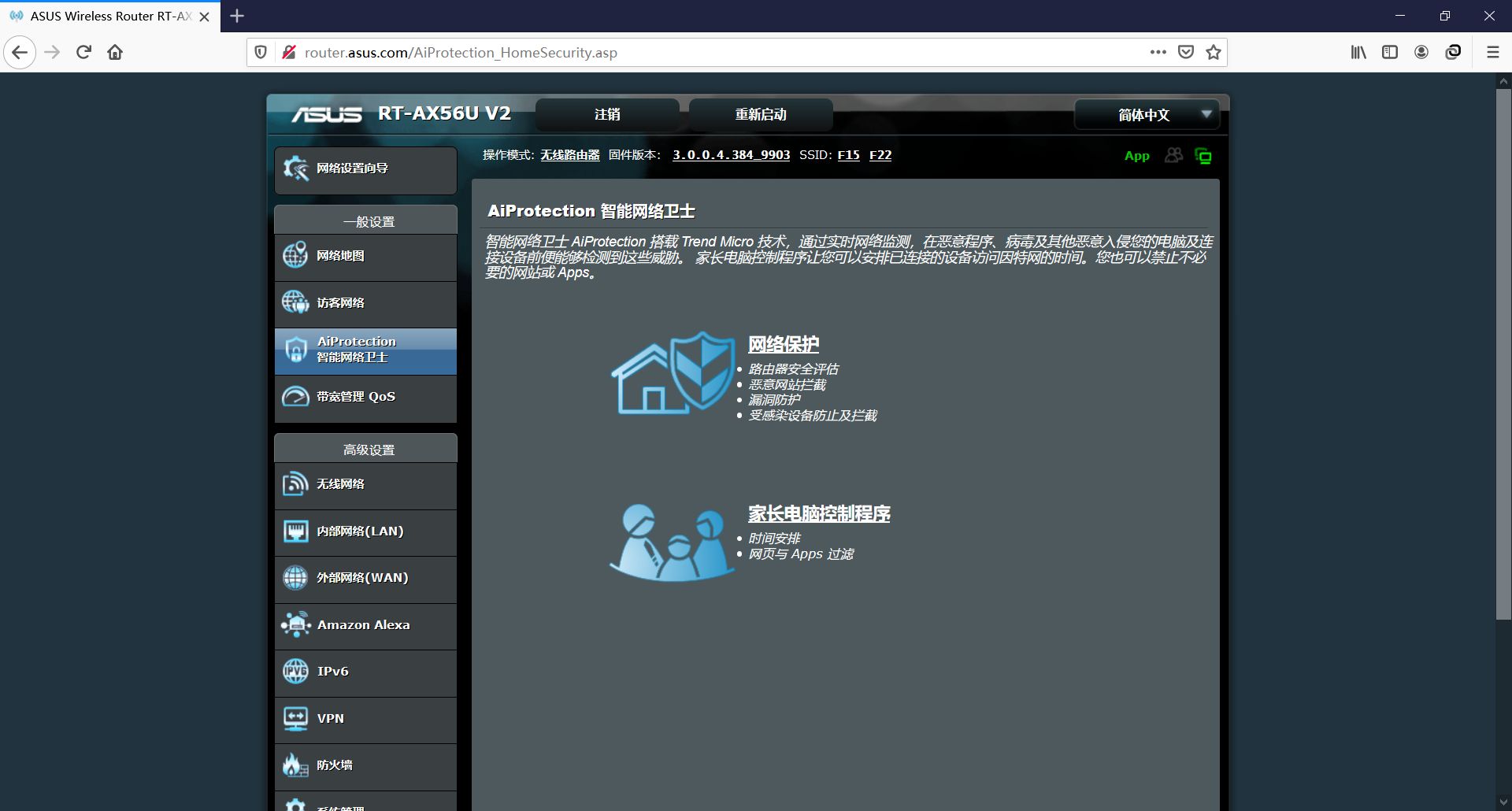The image size is (1512, 811).
Task: Click the green App link
Action: (x=1136, y=156)
